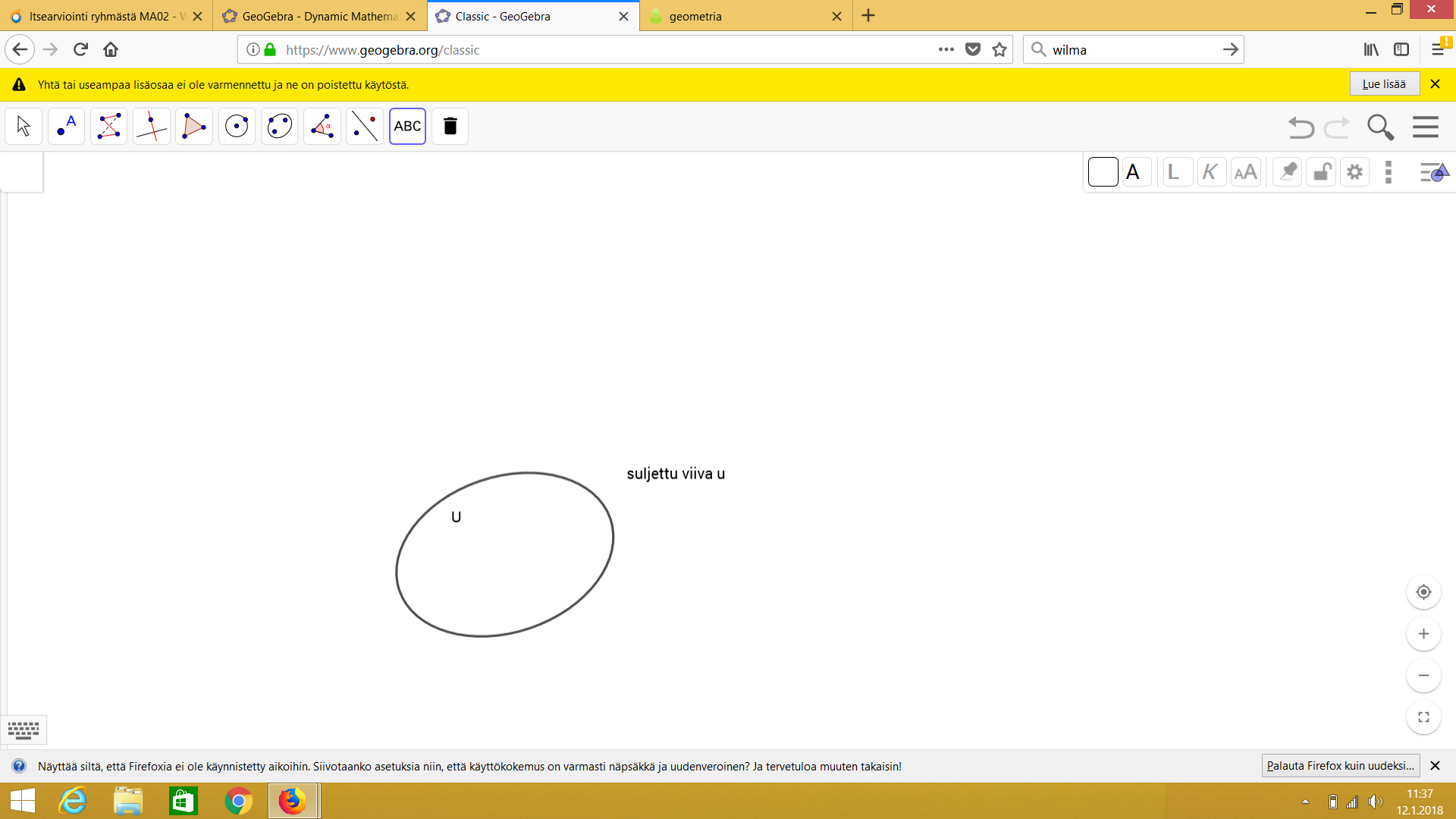
Task: Open the GeoGebra hamburger main menu
Action: tap(1426, 127)
